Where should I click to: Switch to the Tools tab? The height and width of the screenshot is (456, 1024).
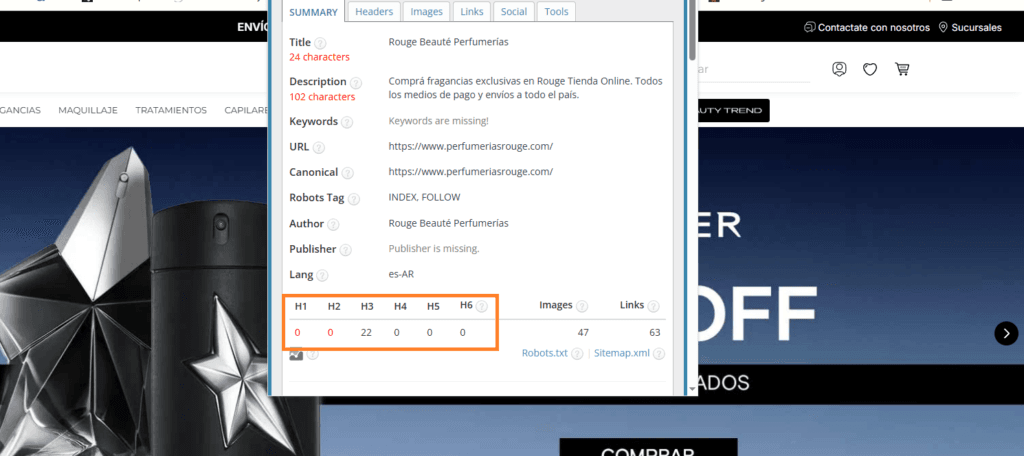556,12
